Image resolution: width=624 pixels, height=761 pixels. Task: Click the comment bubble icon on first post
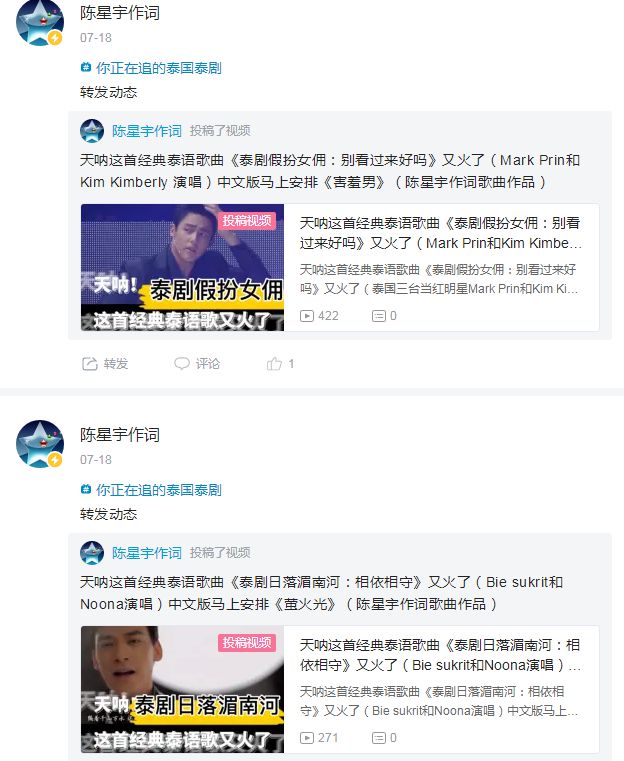pos(181,364)
